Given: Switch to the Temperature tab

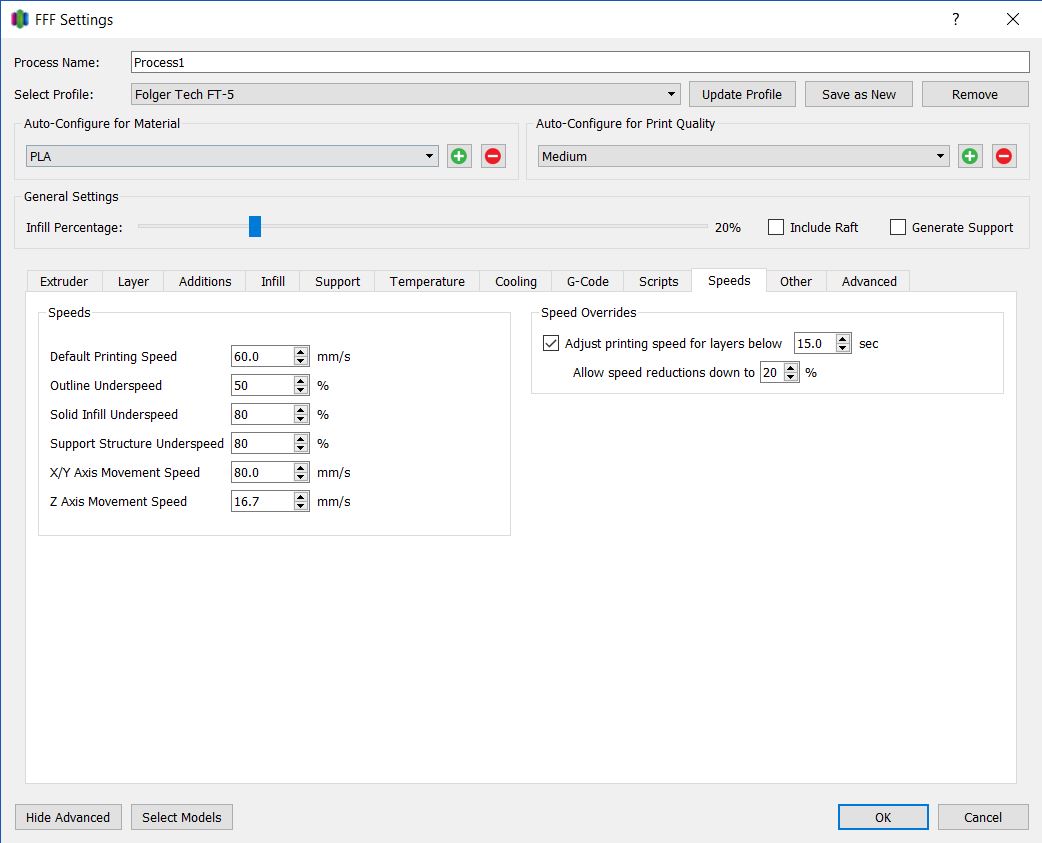Looking at the screenshot, I should [427, 281].
